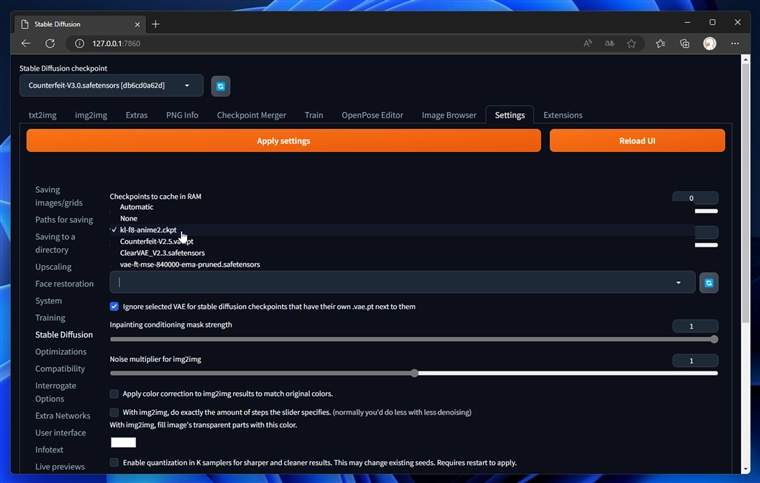Click the Noise multiplier for img2img slider
The width and height of the screenshot is (760, 483).
click(414, 374)
